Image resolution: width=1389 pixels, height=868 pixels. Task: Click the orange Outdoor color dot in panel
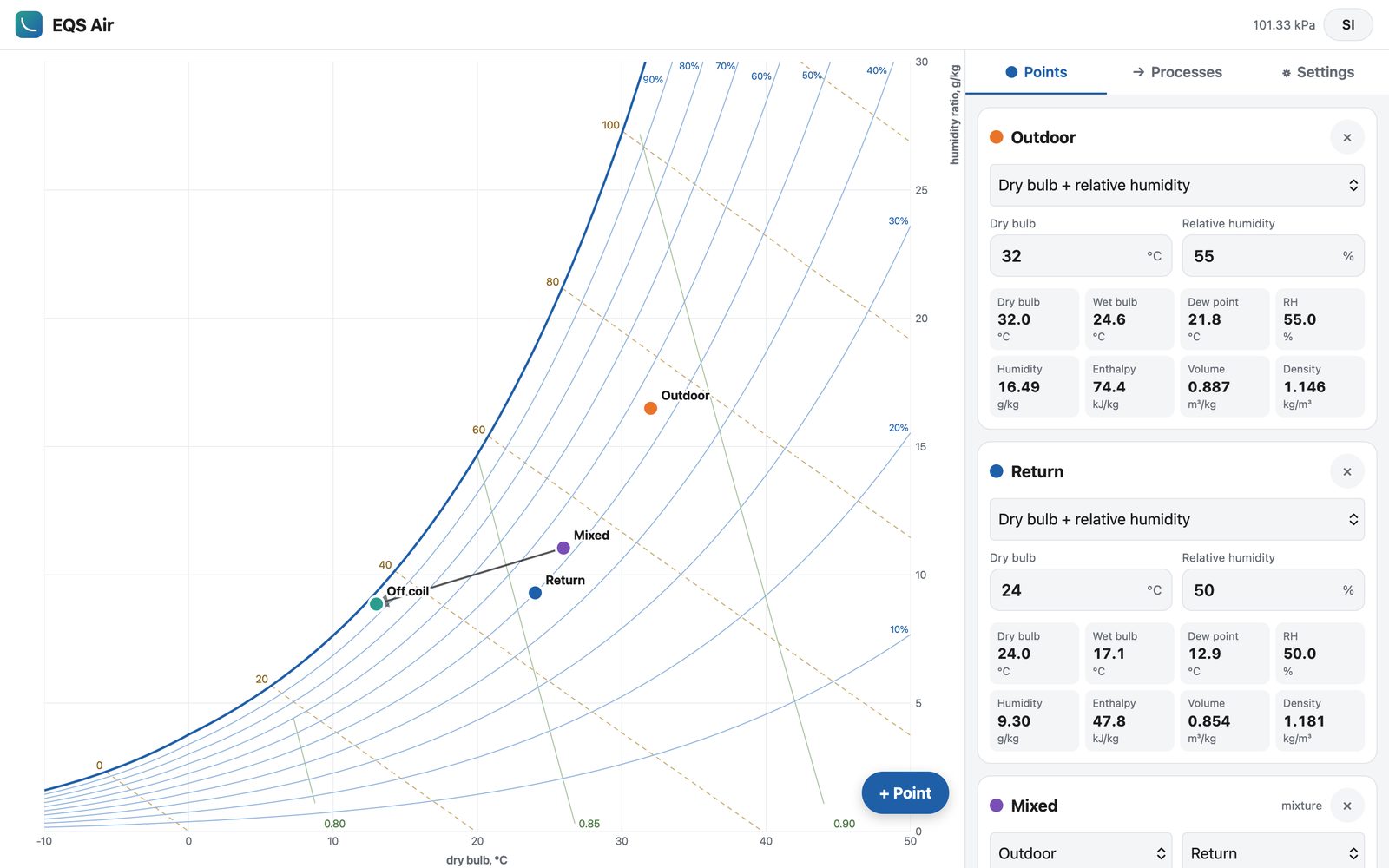(997, 137)
